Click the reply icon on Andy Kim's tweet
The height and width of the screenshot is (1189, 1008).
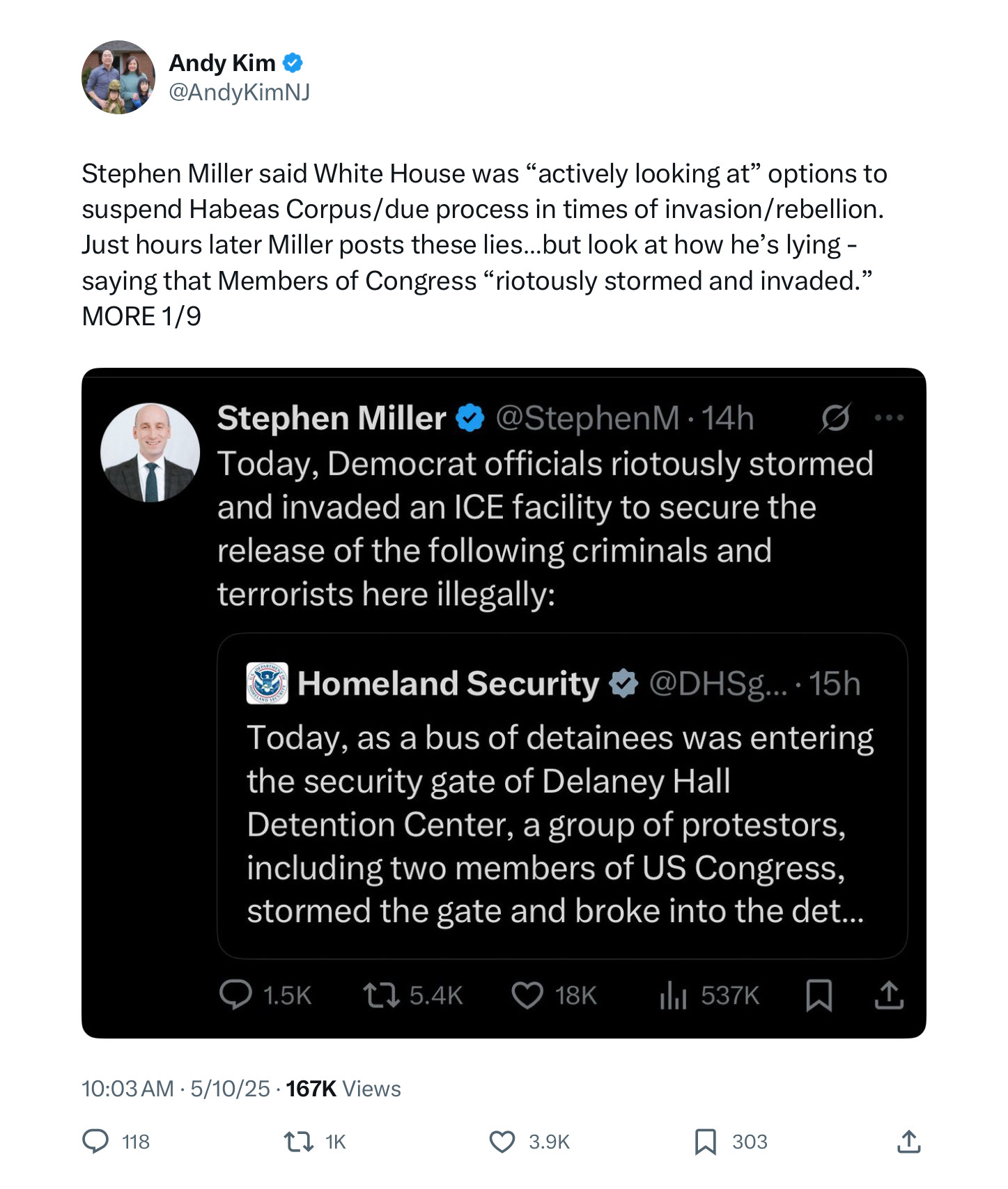click(95, 1141)
